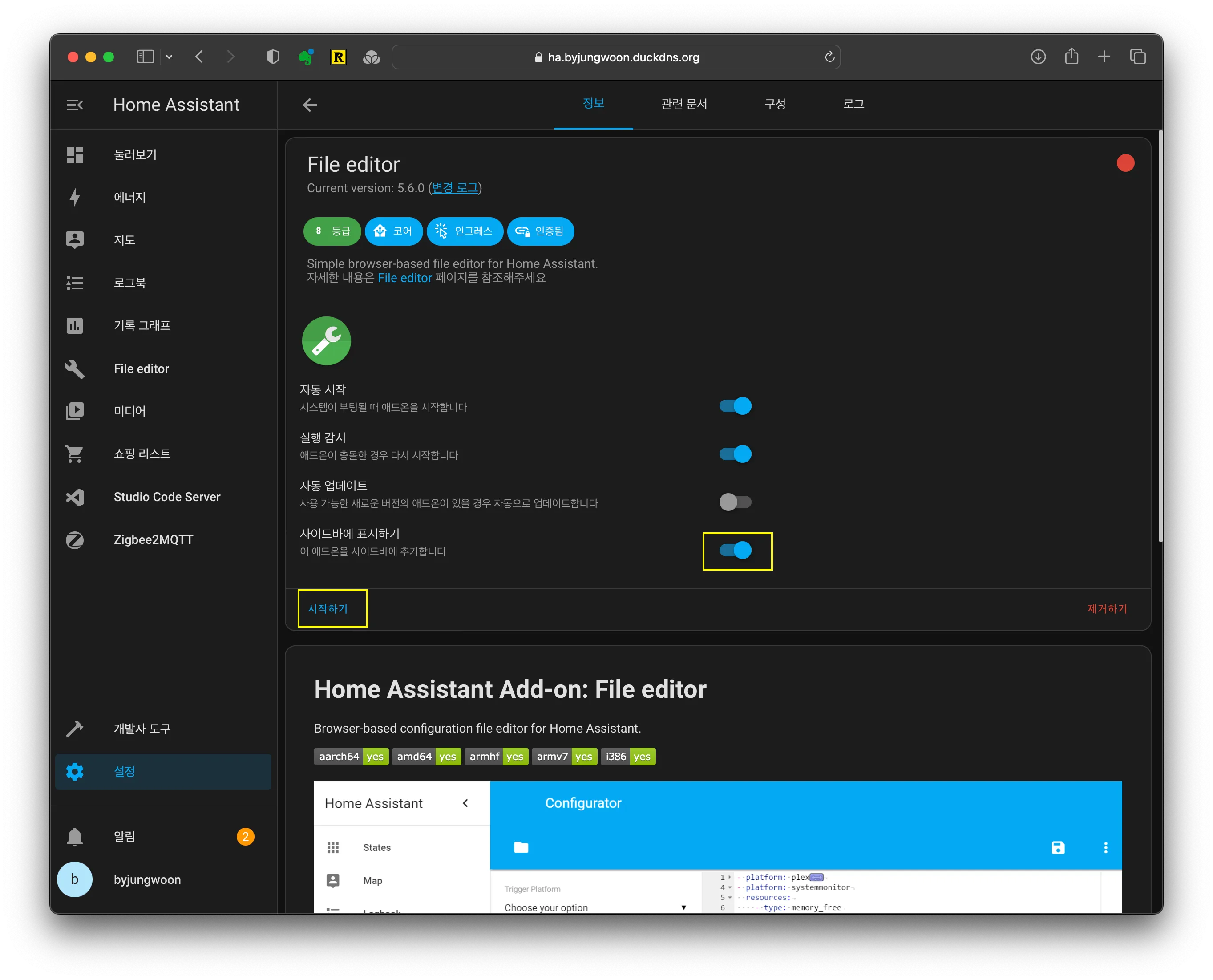Open Safari downloads icon
Viewport: 1213px width, 980px height.
(1038, 57)
